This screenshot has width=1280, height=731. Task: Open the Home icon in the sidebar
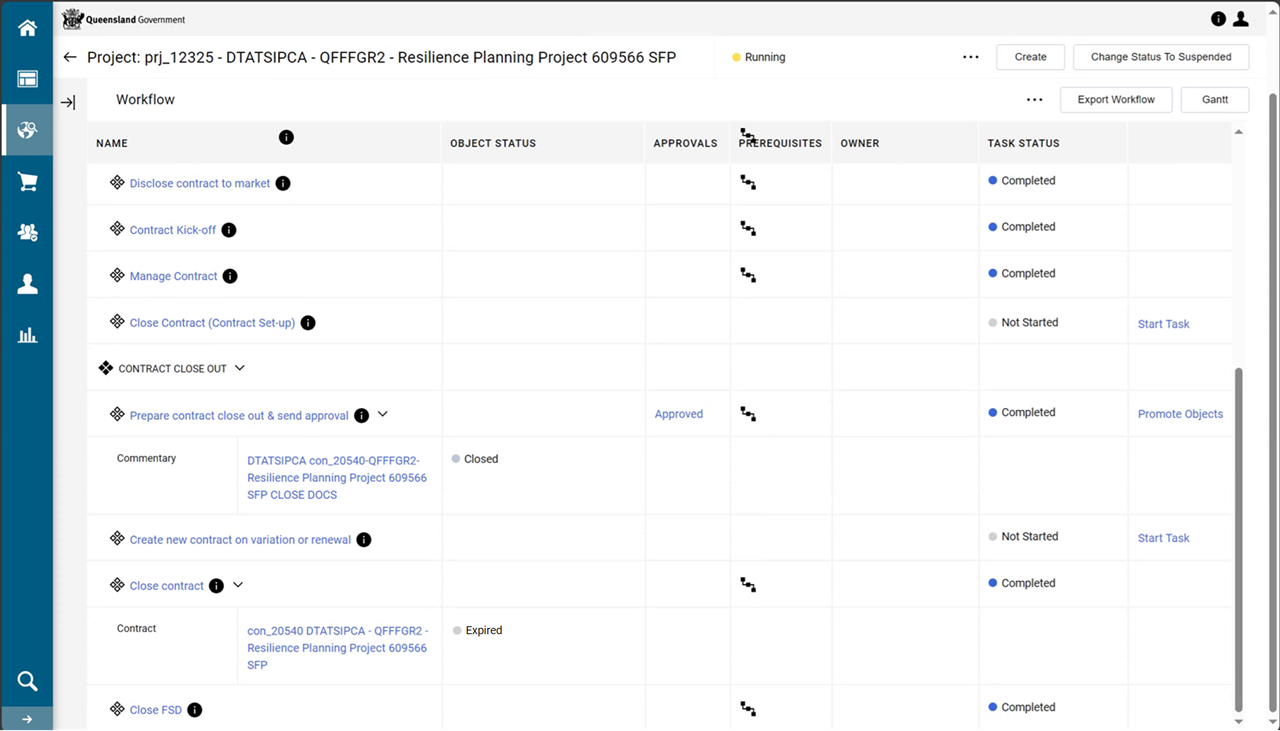click(27, 28)
